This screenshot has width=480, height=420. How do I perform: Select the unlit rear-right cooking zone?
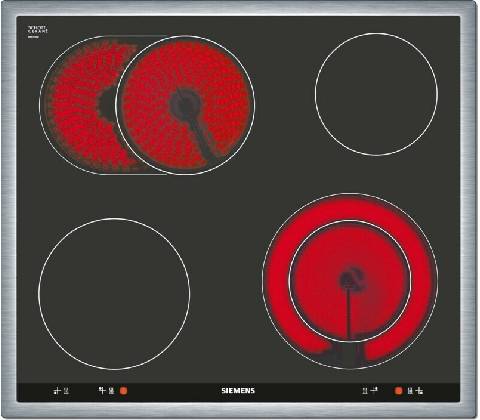[x=376, y=94]
